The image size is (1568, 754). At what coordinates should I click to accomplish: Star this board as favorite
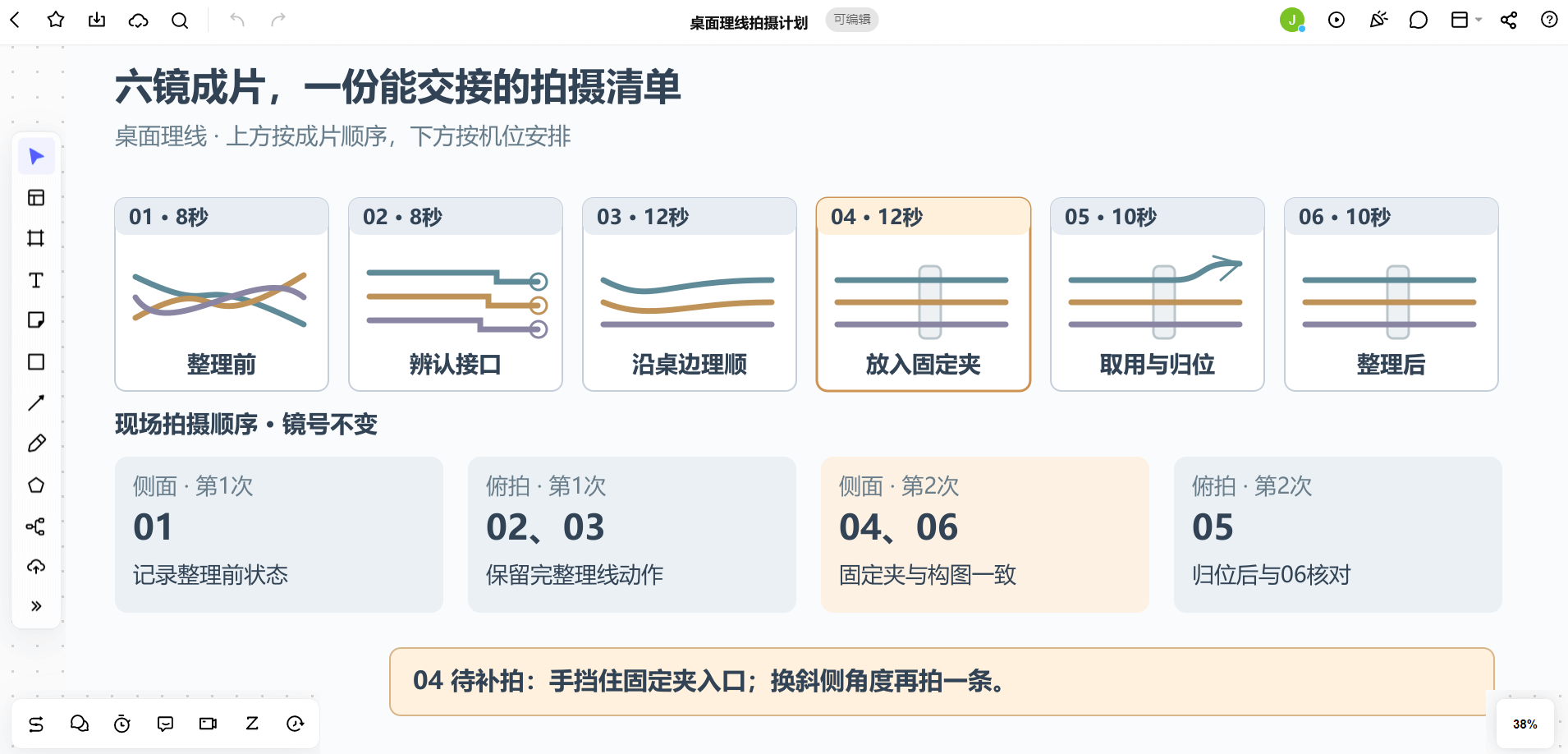[56, 20]
